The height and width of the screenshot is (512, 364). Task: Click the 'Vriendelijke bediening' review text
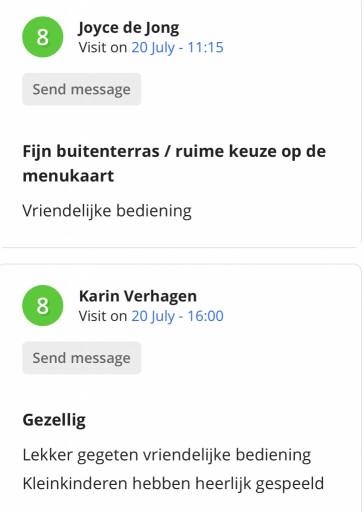pos(107,211)
